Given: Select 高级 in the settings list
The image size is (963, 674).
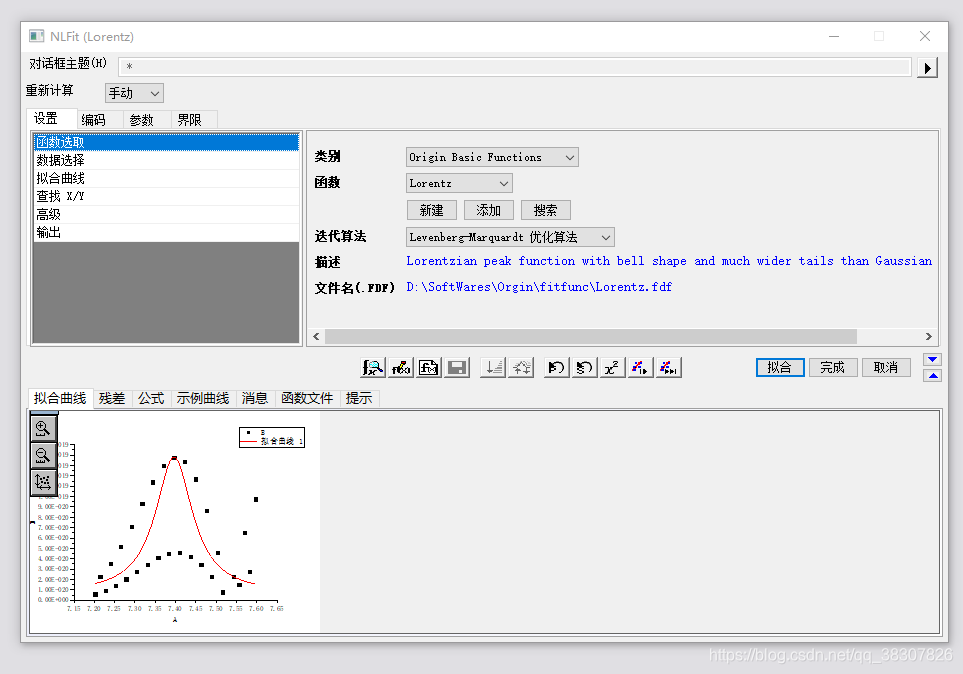Looking at the screenshot, I should [166, 214].
